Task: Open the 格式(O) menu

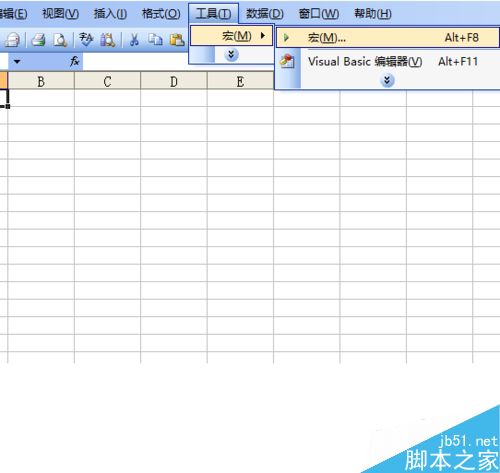Action: 161,14
